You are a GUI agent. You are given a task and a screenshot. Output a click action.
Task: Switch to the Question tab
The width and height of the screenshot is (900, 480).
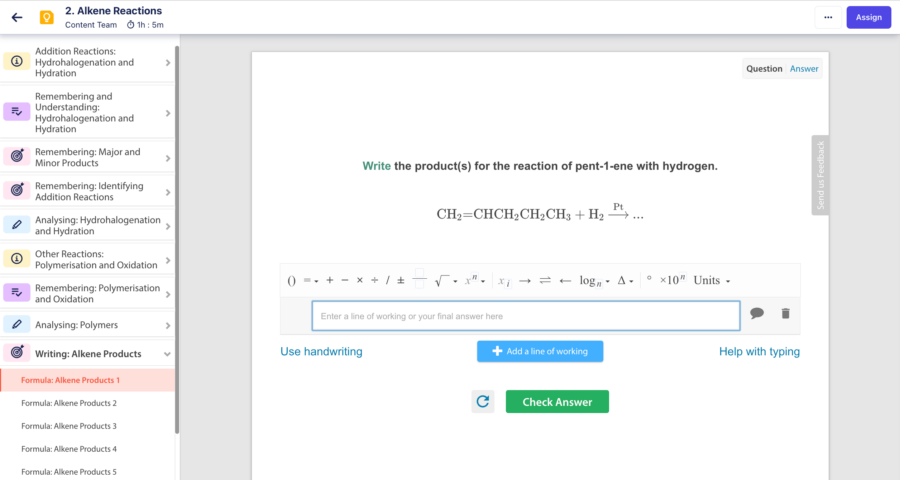tap(764, 68)
